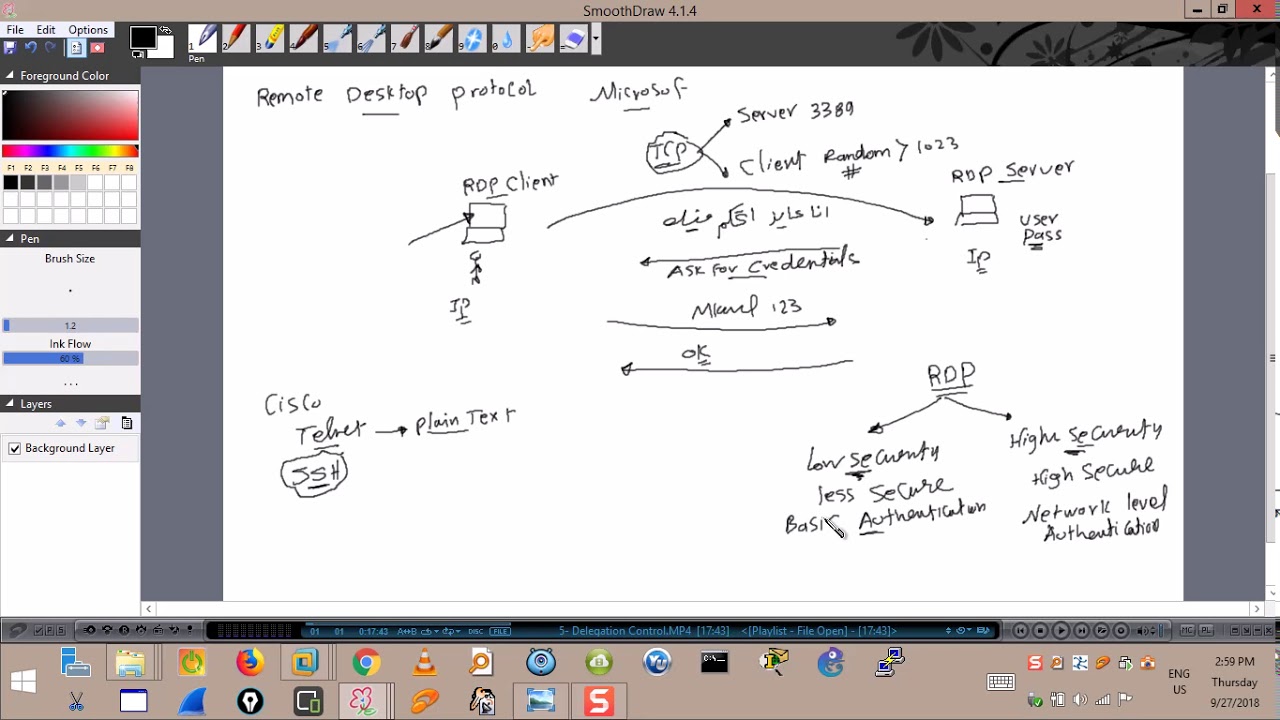Select the Eraser tool
The width and height of the screenshot is (1280, 720).
tap(574, 39)
